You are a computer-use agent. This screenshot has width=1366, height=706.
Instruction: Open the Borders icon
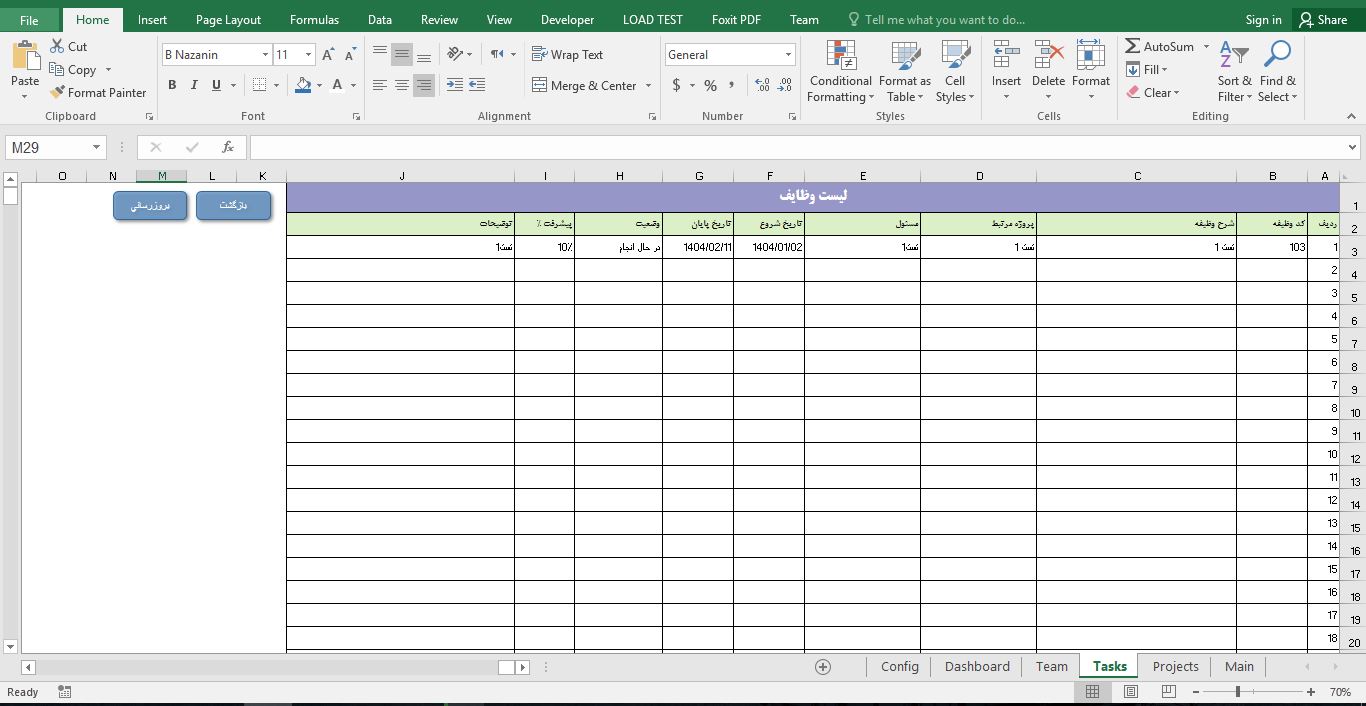pos(260,85)
